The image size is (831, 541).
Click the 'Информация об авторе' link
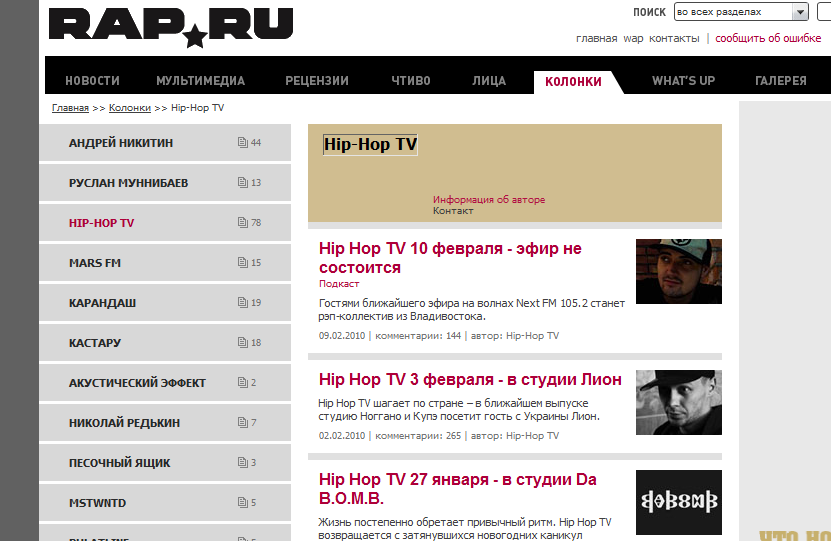click(x=489, y=199)
